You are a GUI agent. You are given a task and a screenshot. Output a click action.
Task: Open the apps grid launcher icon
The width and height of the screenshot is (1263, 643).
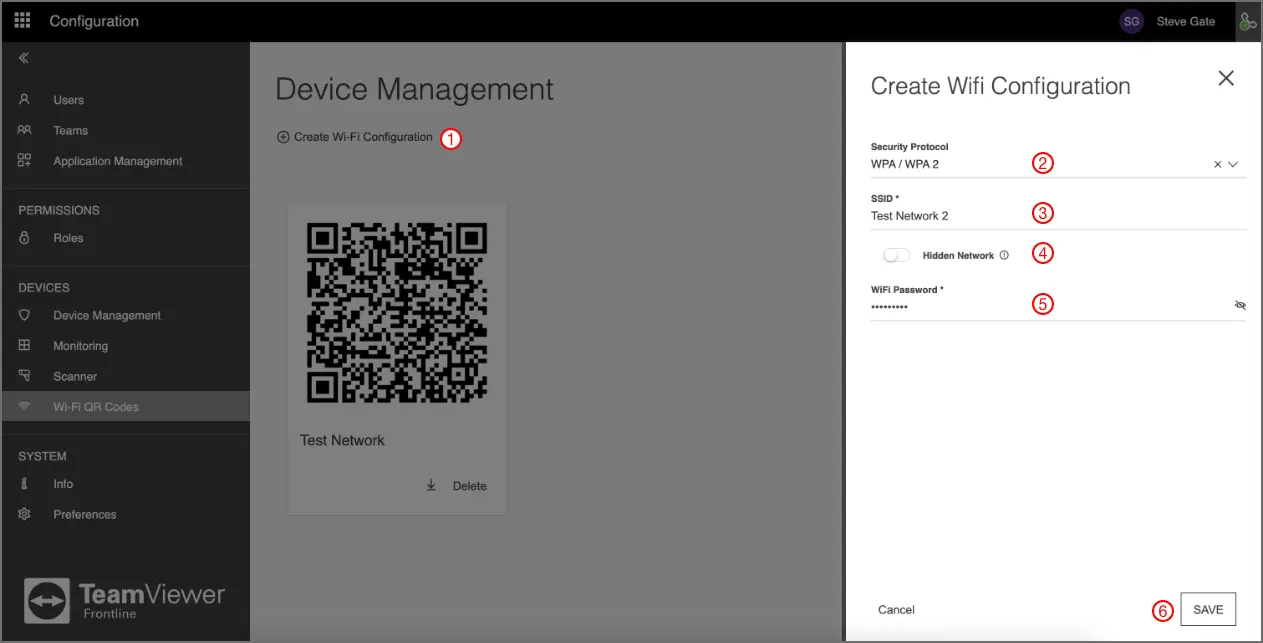pos(22,21)
